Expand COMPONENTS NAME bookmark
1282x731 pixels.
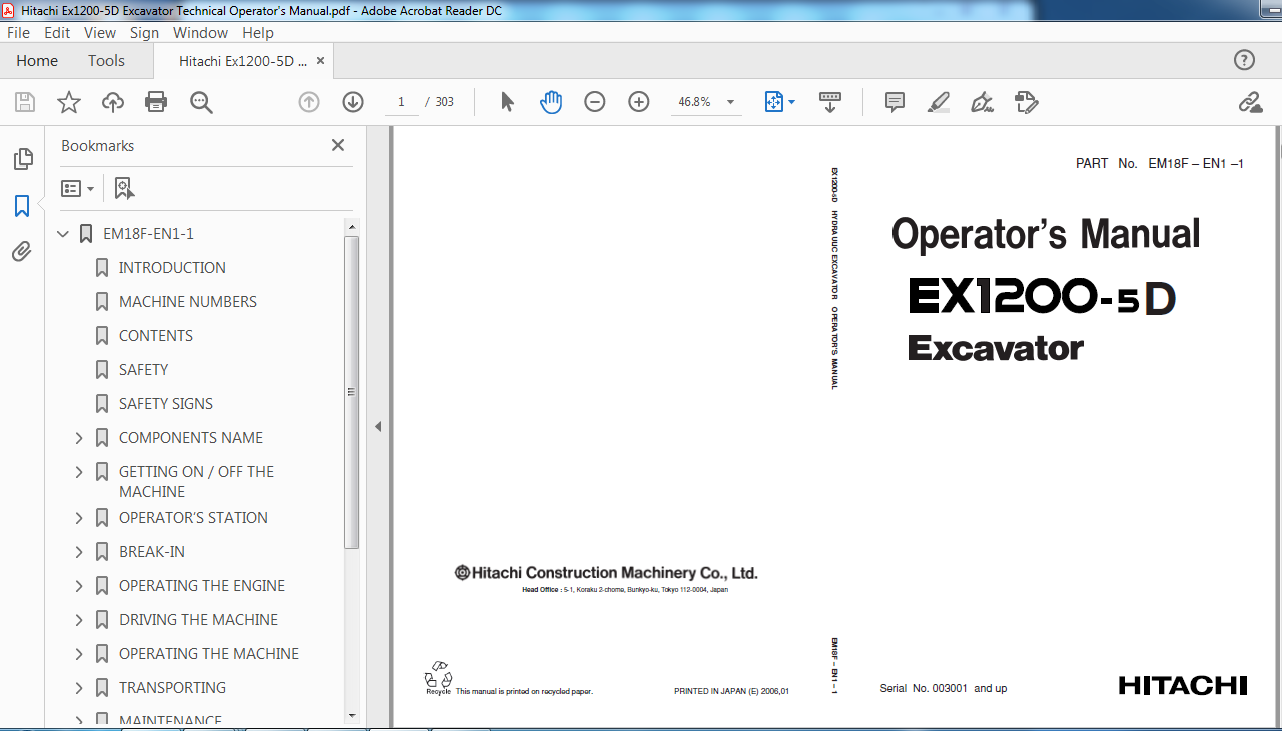point(79,438)
